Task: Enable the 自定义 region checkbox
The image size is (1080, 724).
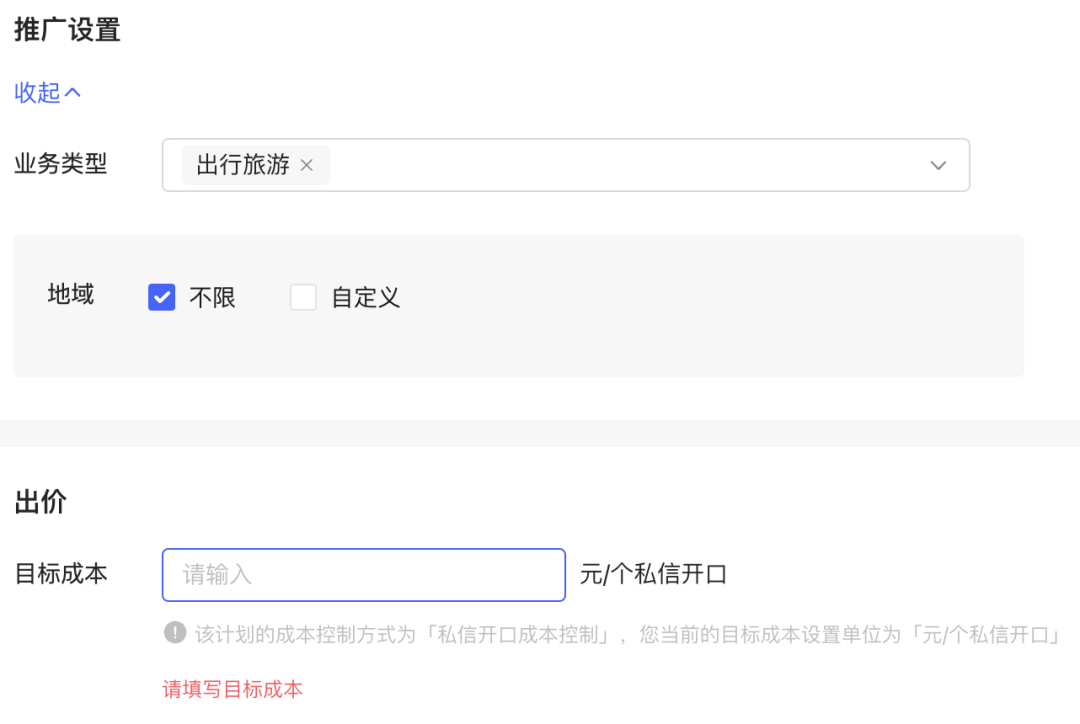Action: click(304, 297)
